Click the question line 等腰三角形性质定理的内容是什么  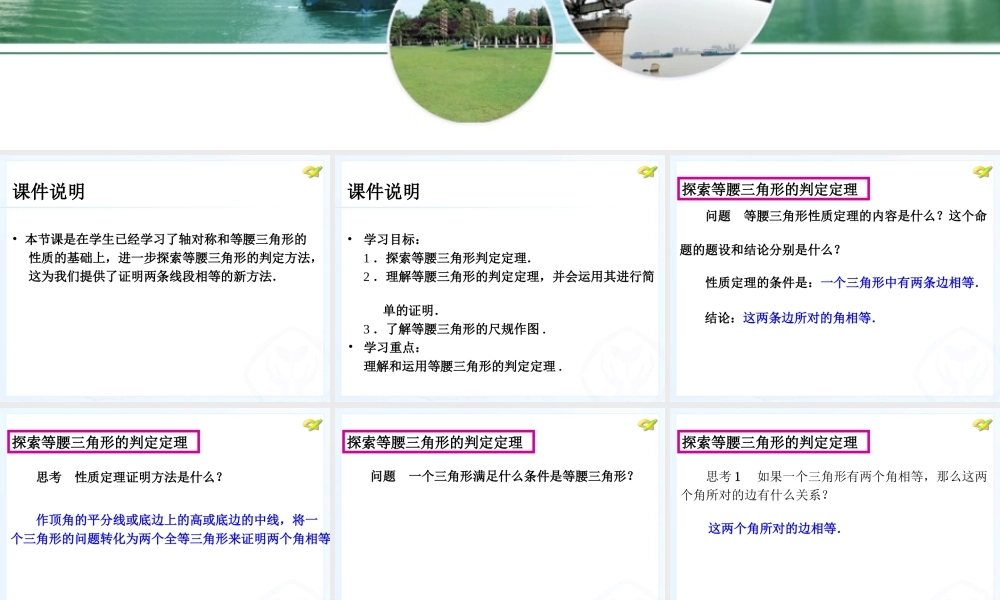[x=846, y=216]
